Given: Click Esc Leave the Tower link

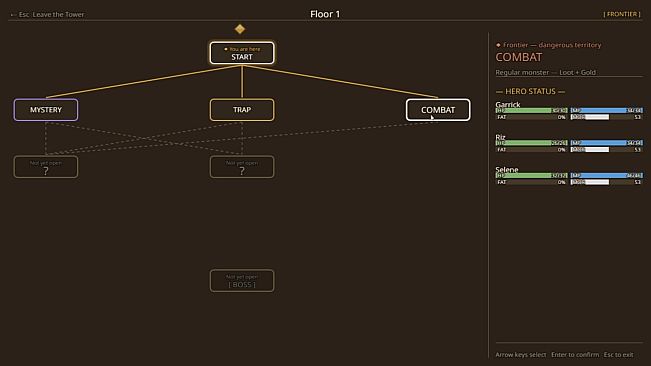Looking at the screenshot, I should tap(47, 15).
